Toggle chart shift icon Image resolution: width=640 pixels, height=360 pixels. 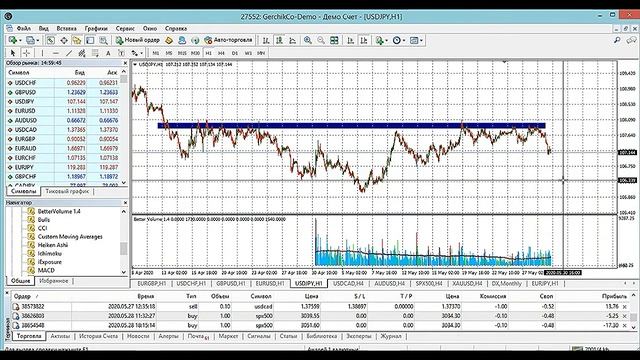click(x=364, y=40)
